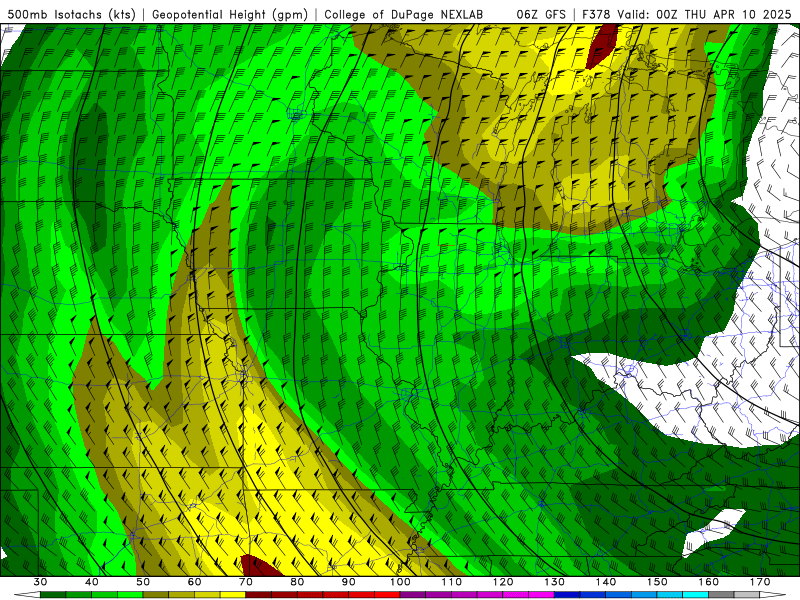Click the '100' label on the color scale
Screen dimensions: 800x600
click(400, 582)
